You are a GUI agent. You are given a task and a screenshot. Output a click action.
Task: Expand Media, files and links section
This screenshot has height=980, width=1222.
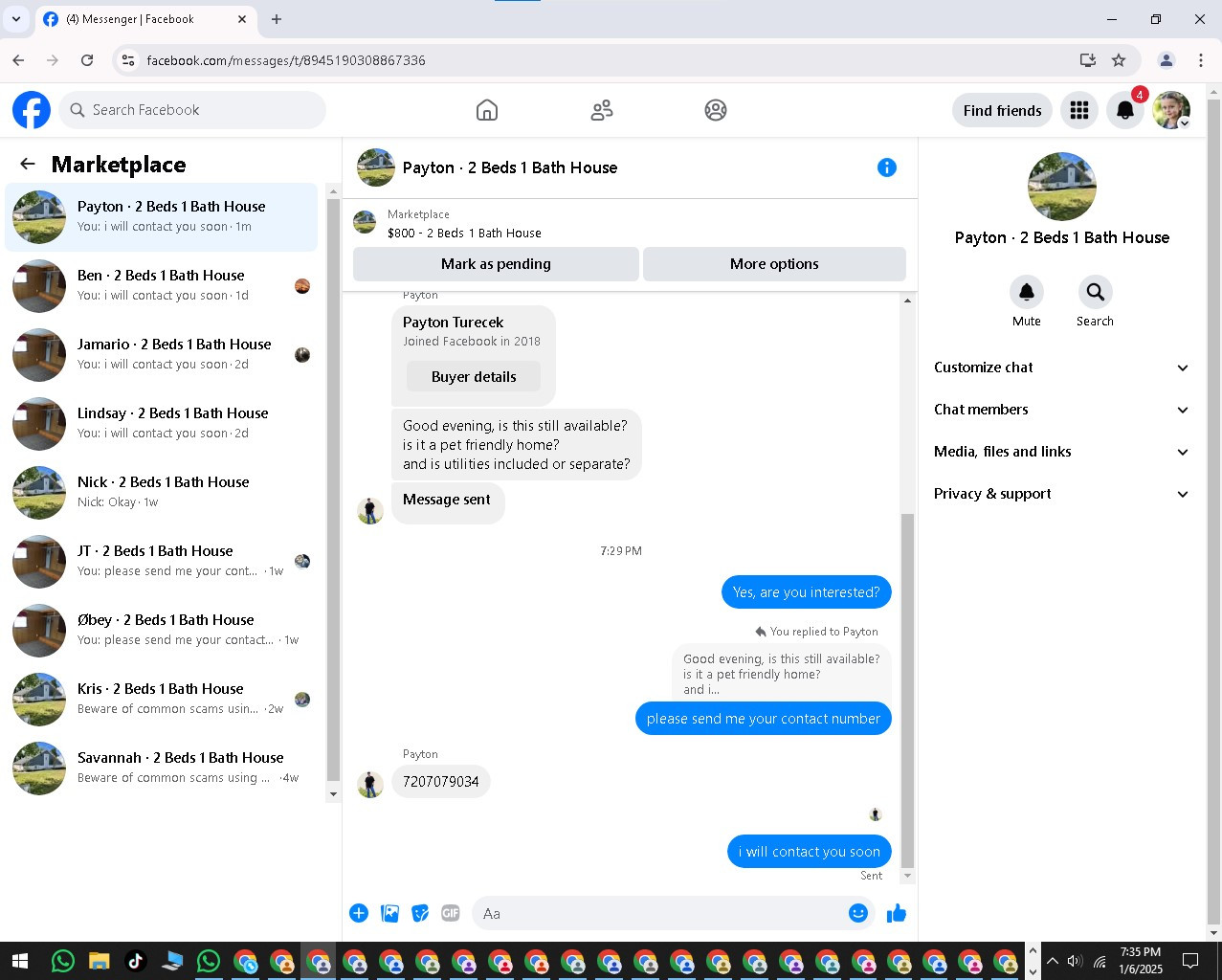point(1062,452)
